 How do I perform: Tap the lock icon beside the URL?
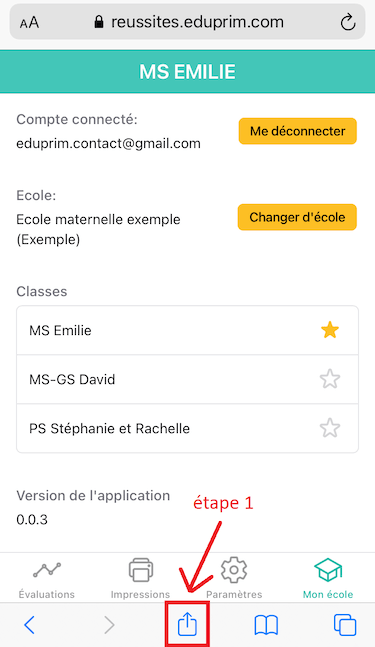pos(99,21)
